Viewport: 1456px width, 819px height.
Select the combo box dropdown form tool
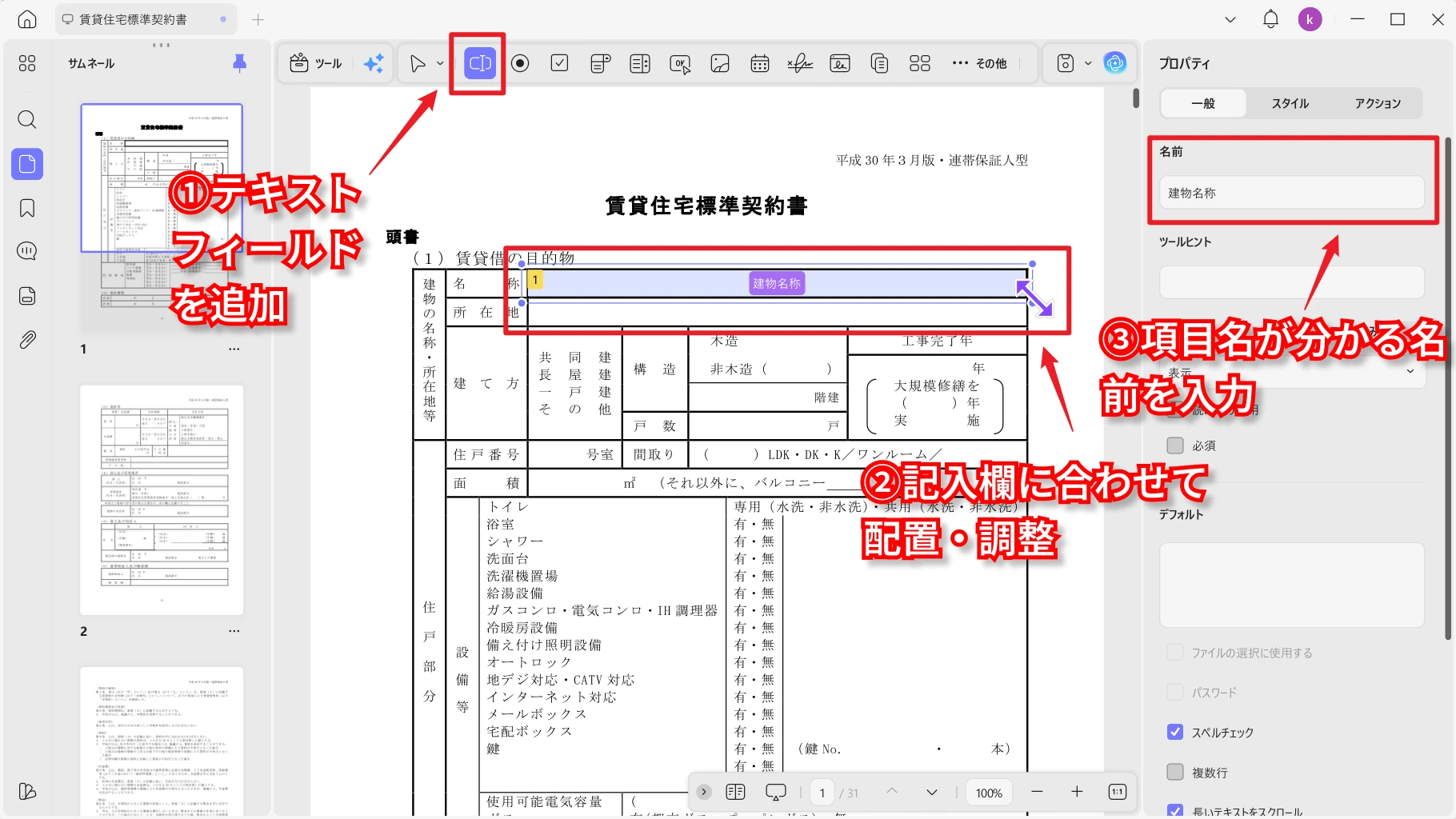(600, 63)
